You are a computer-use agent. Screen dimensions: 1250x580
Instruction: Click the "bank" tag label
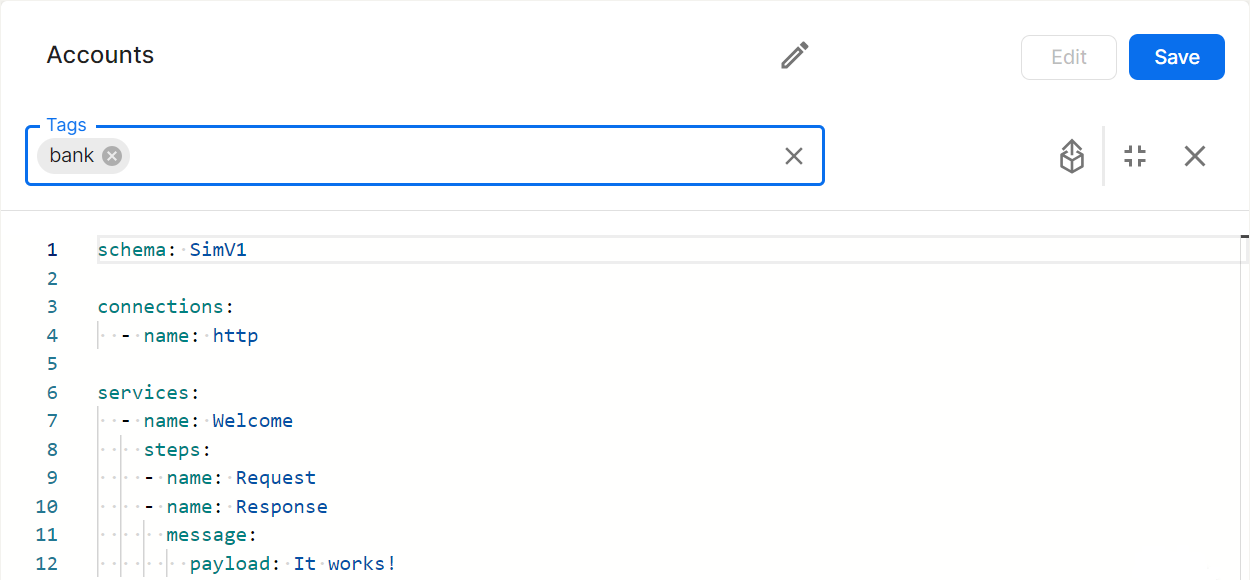tap(72, 156)
